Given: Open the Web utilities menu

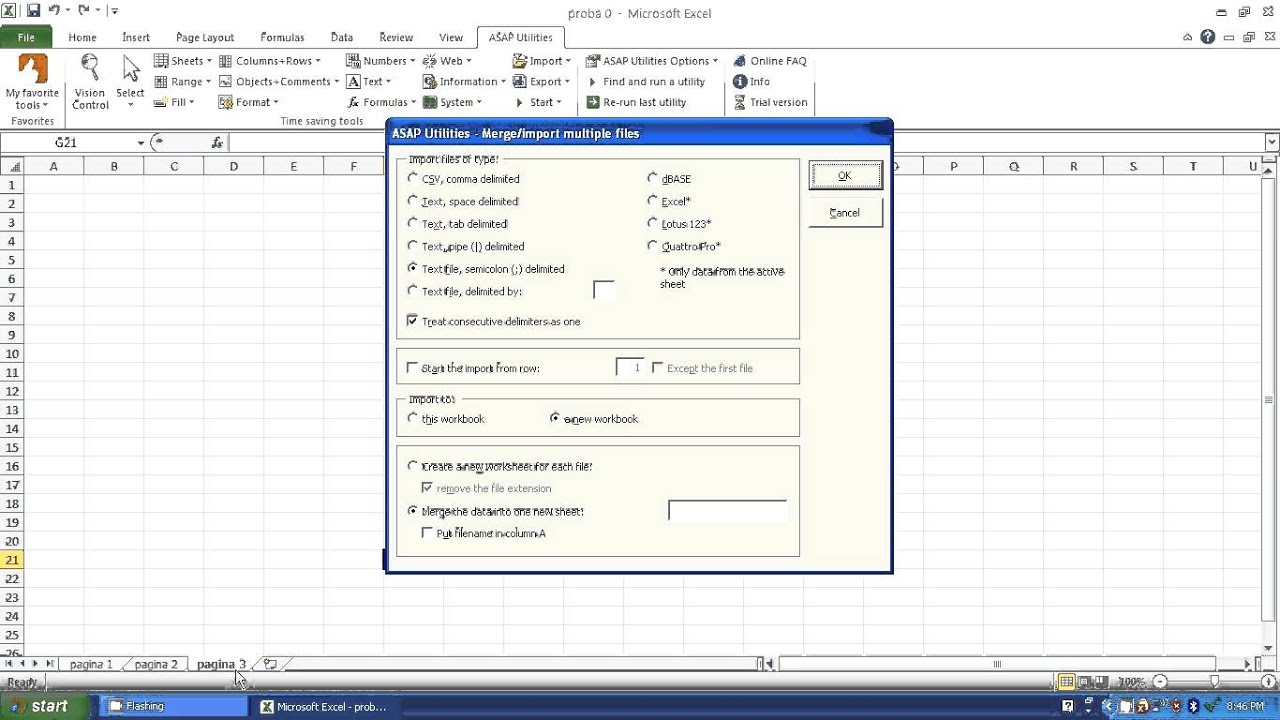Looking at the screenshot, I should pos(446,61).
